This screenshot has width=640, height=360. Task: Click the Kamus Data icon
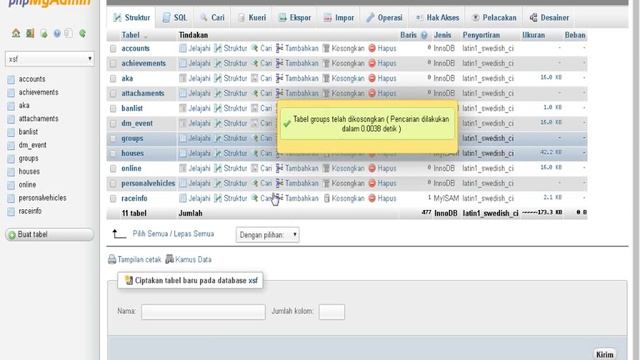169,259
